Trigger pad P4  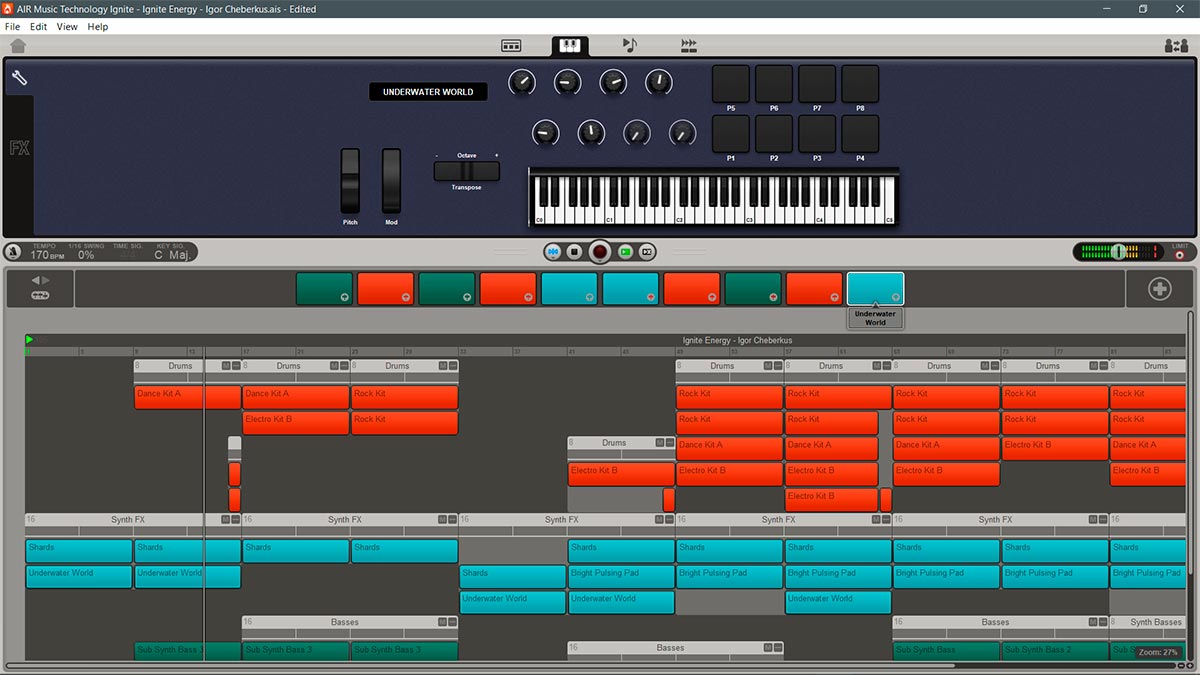[860, 133]
